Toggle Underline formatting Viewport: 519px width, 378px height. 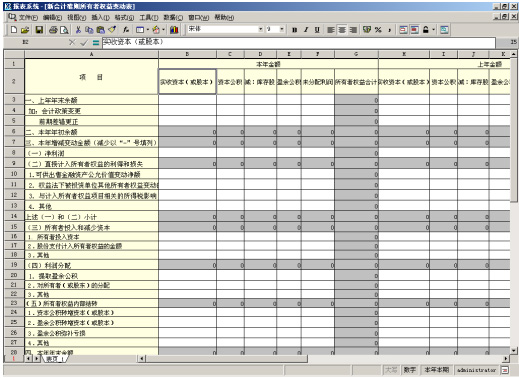[x=317, y=30]
